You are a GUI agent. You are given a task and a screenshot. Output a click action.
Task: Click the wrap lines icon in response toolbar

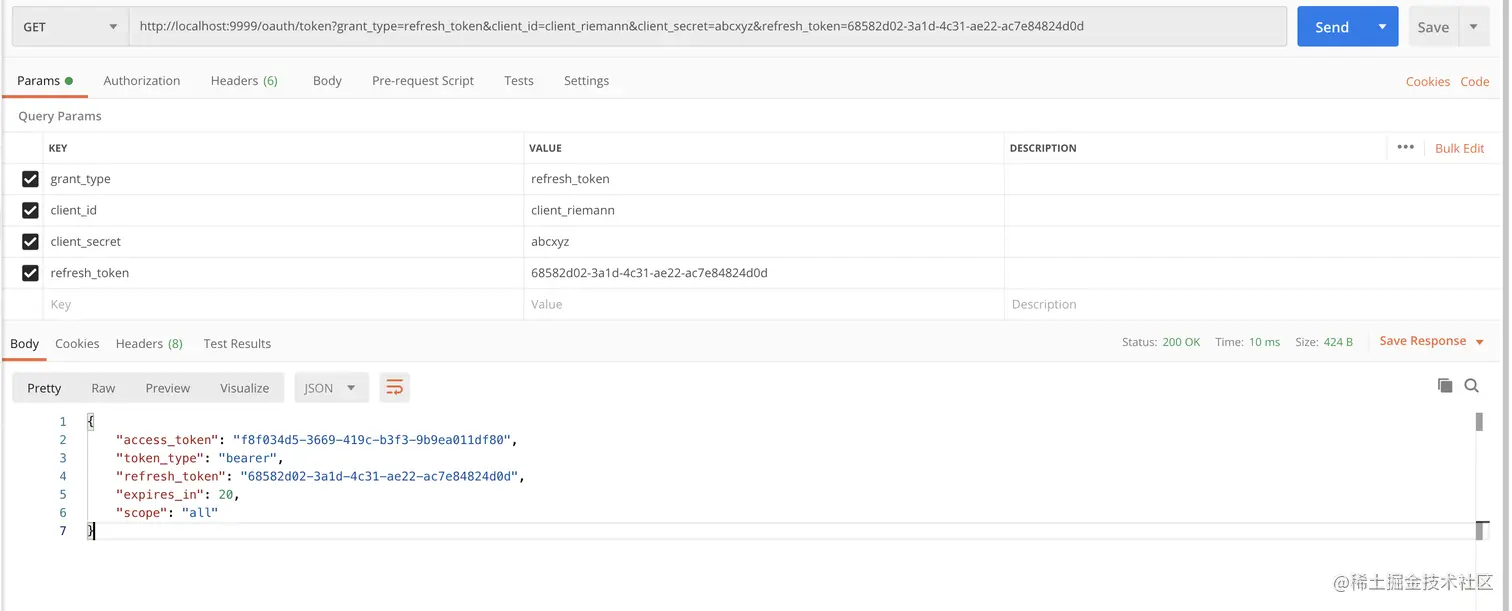(x=395, y=388)
